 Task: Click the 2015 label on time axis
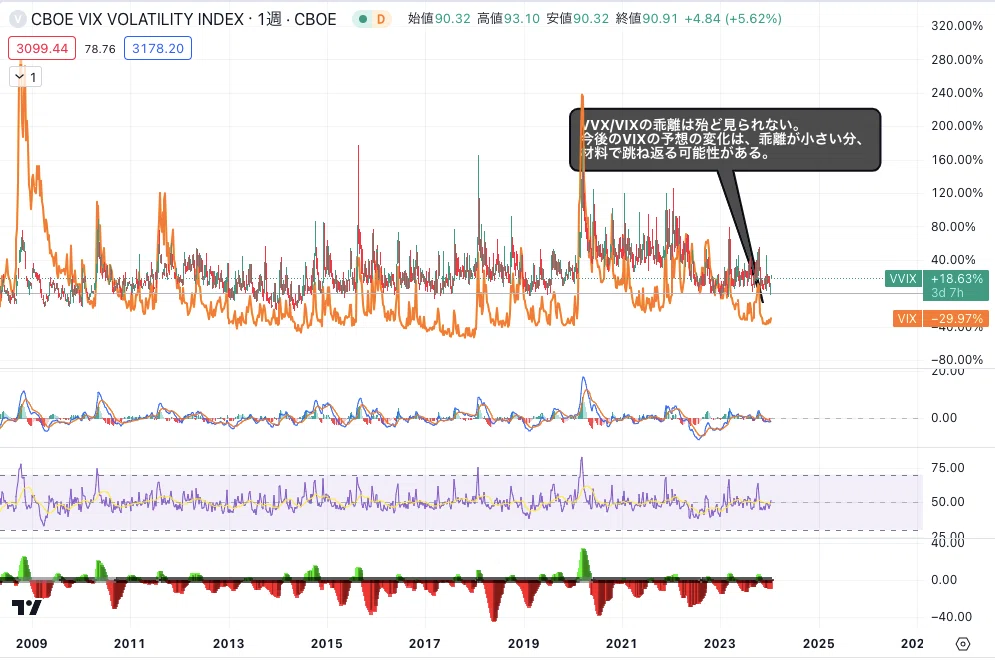pyautogui.click(x=327, y=644)
